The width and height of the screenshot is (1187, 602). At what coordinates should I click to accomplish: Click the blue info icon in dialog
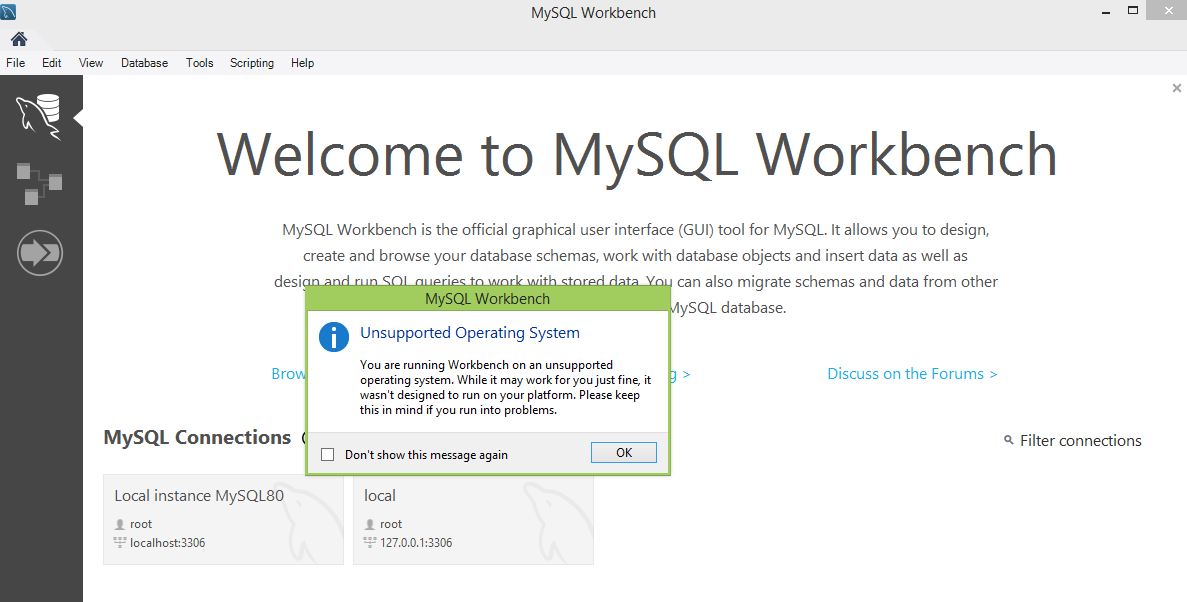334,336
